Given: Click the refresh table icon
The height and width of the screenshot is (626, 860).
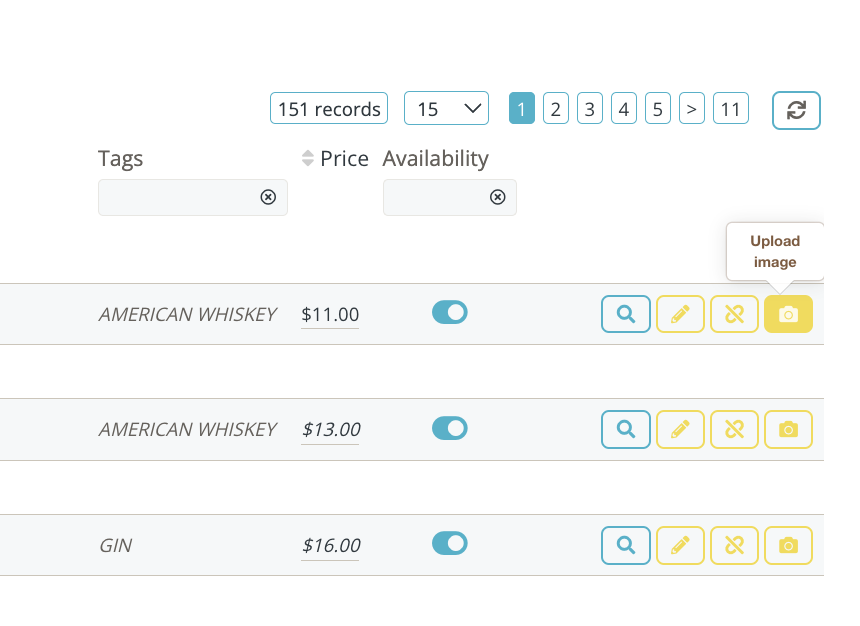Looking at the screenshot, I should tap(796, 110).
